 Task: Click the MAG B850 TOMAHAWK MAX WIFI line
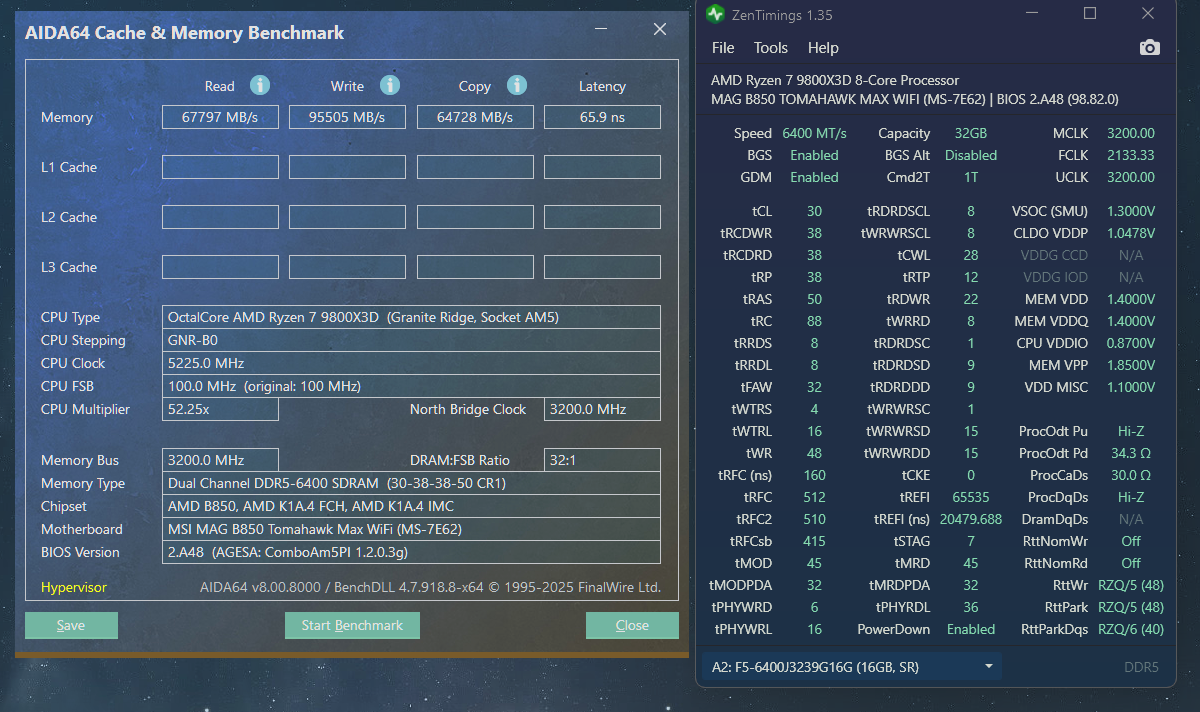914,99
